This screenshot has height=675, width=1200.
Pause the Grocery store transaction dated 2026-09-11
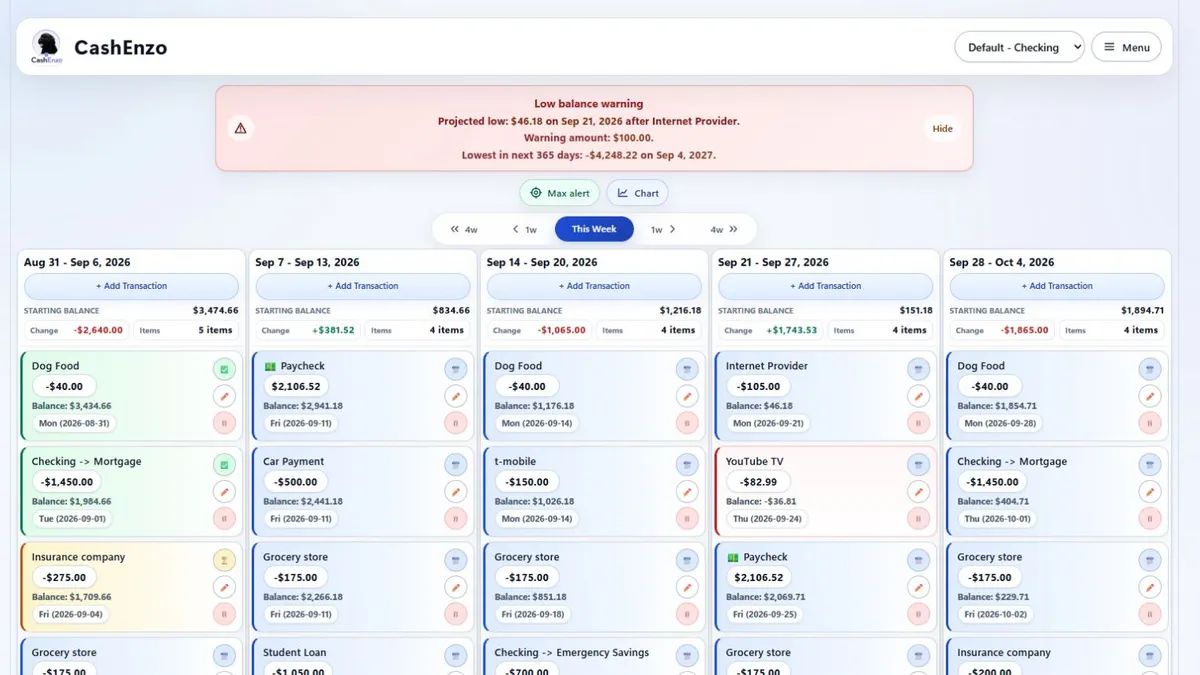tap(456, 614)
